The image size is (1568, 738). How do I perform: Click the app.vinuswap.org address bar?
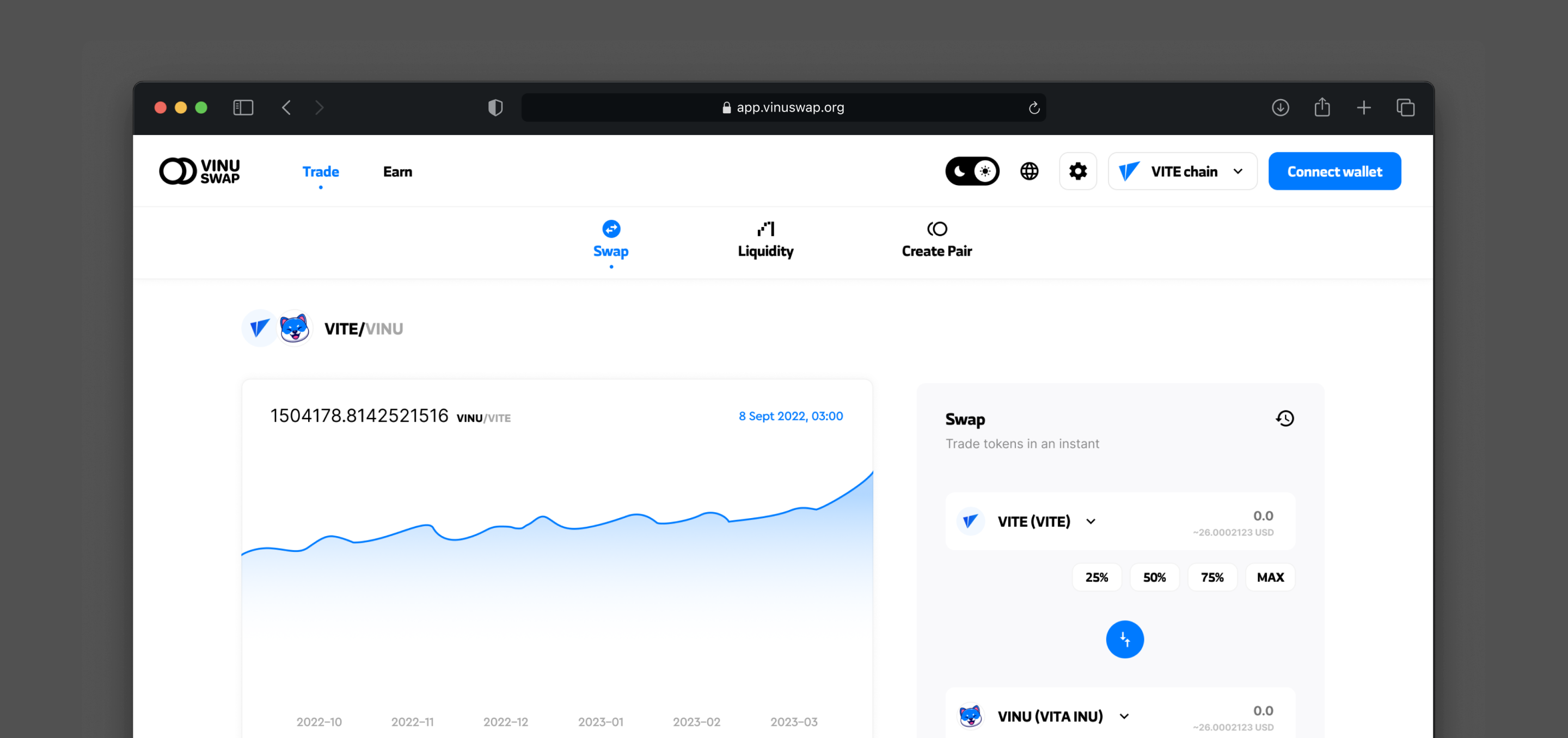coord(783,108)
